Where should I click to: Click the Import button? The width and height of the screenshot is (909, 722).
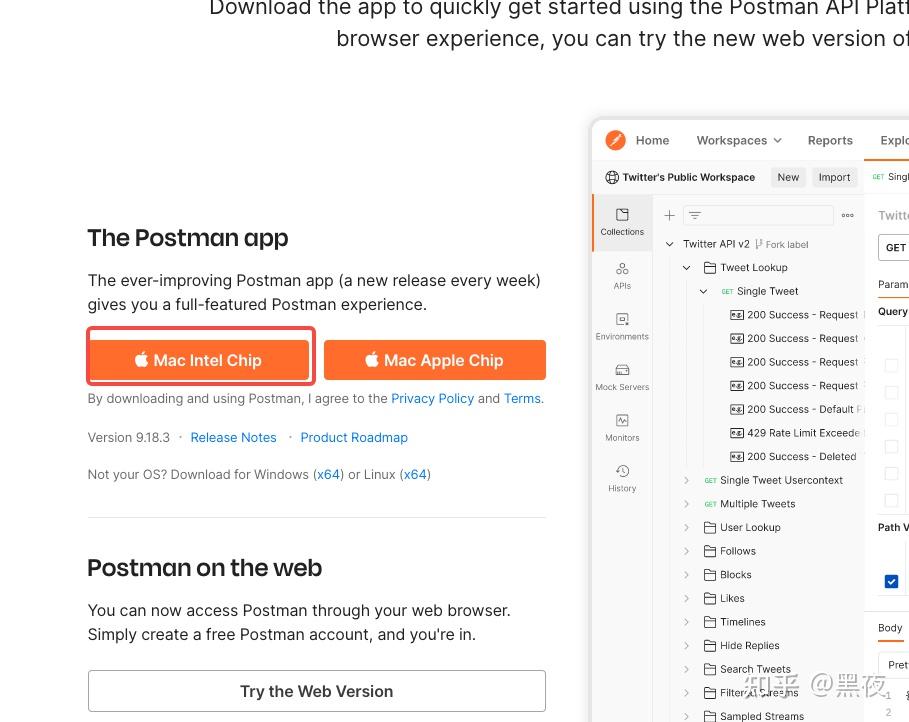[x=834, y=177]
